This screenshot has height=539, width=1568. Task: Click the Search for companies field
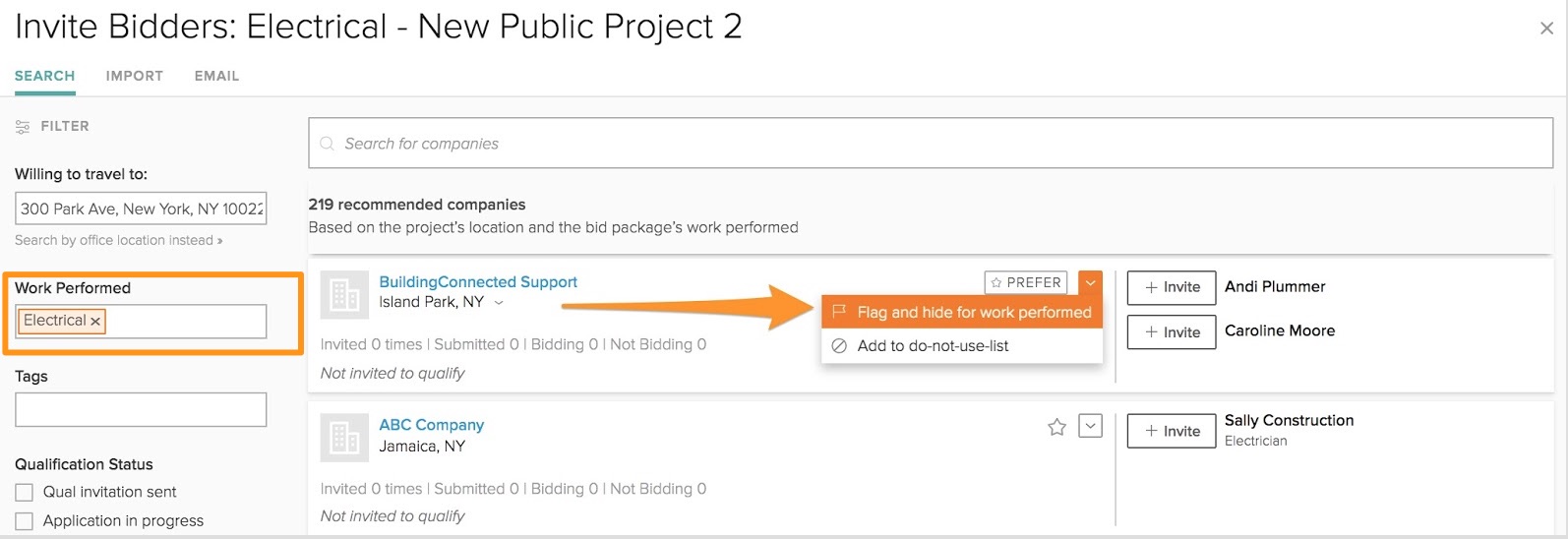pos(931,144)
